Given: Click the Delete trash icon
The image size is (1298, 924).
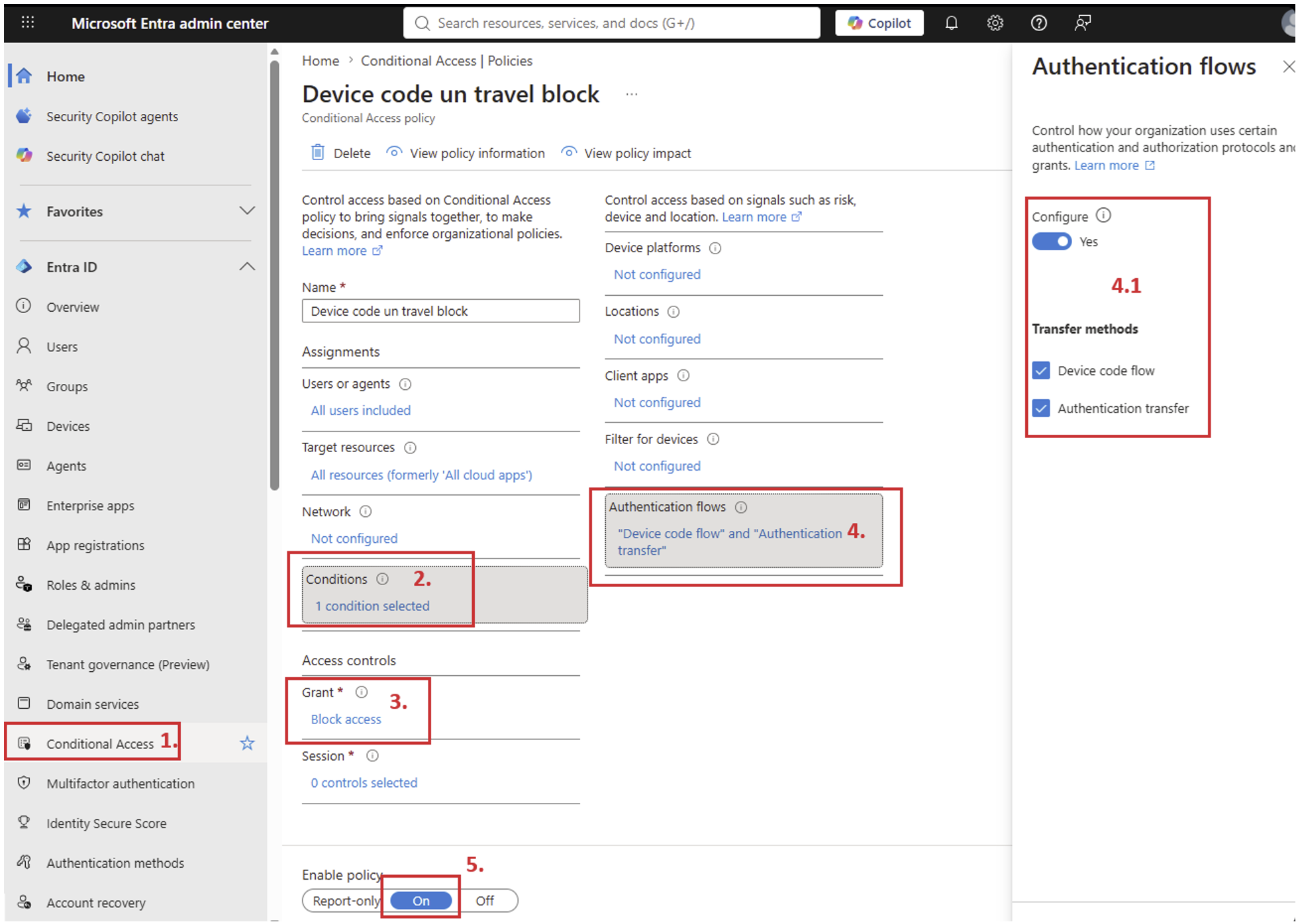Looking at the screenshot, I should click(x=318, y=153).
